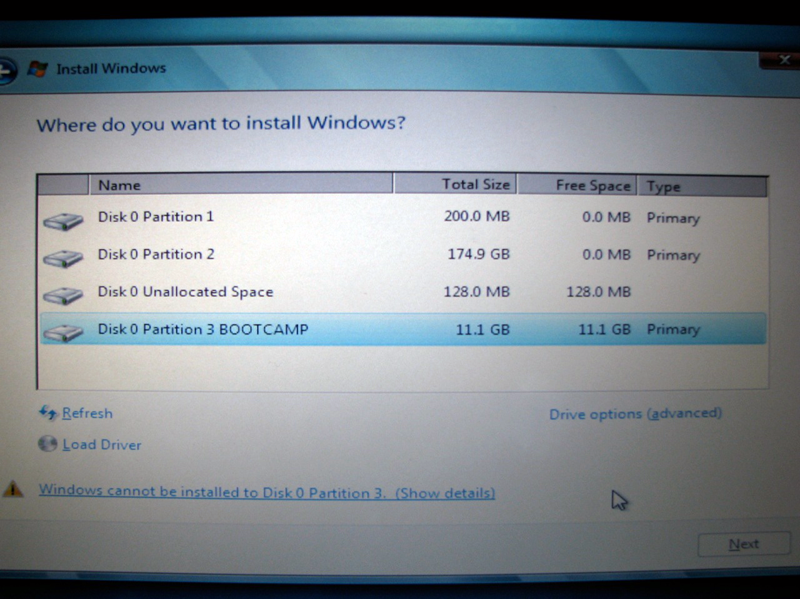The height and width of the screenshot is (599, 800).
Task: Click Primary type of Partition 1
Action: [673, 218]
